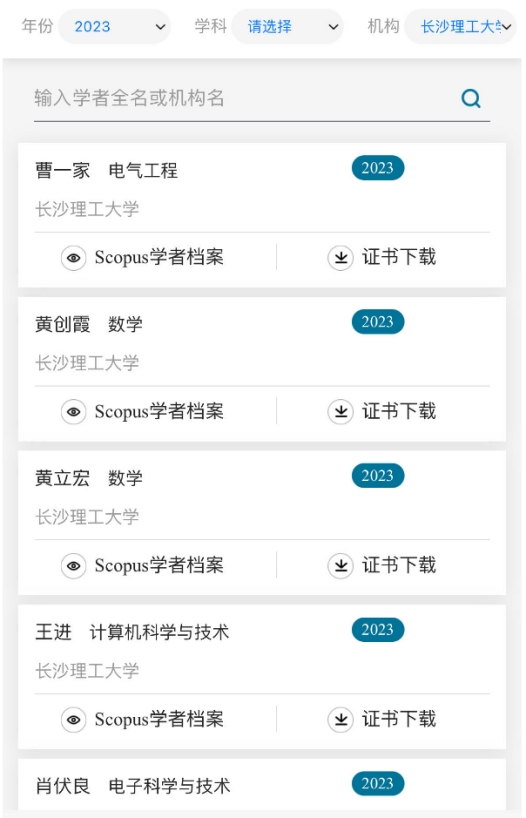This screenshot has width=526, height=818.
Task: Click 2023 badge on 曹一家 card
Action: (378, 168)
